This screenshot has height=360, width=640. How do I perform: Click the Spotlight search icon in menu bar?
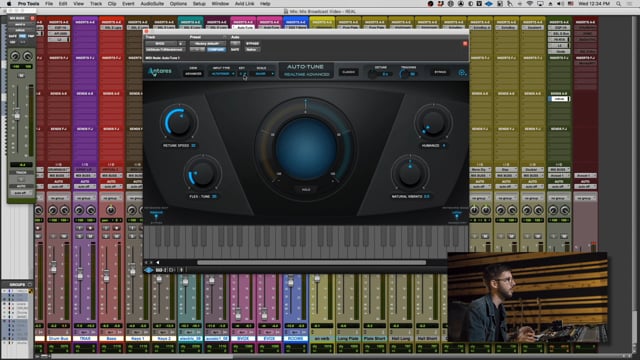[618, 4]
